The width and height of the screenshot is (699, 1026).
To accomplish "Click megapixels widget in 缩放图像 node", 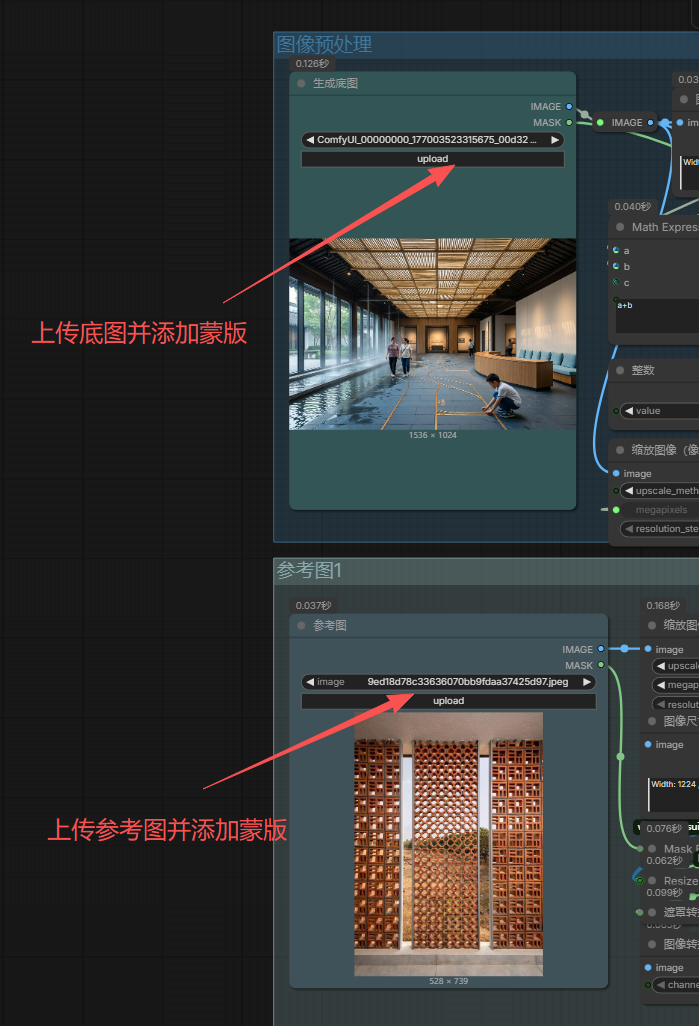I will point(659,510).
